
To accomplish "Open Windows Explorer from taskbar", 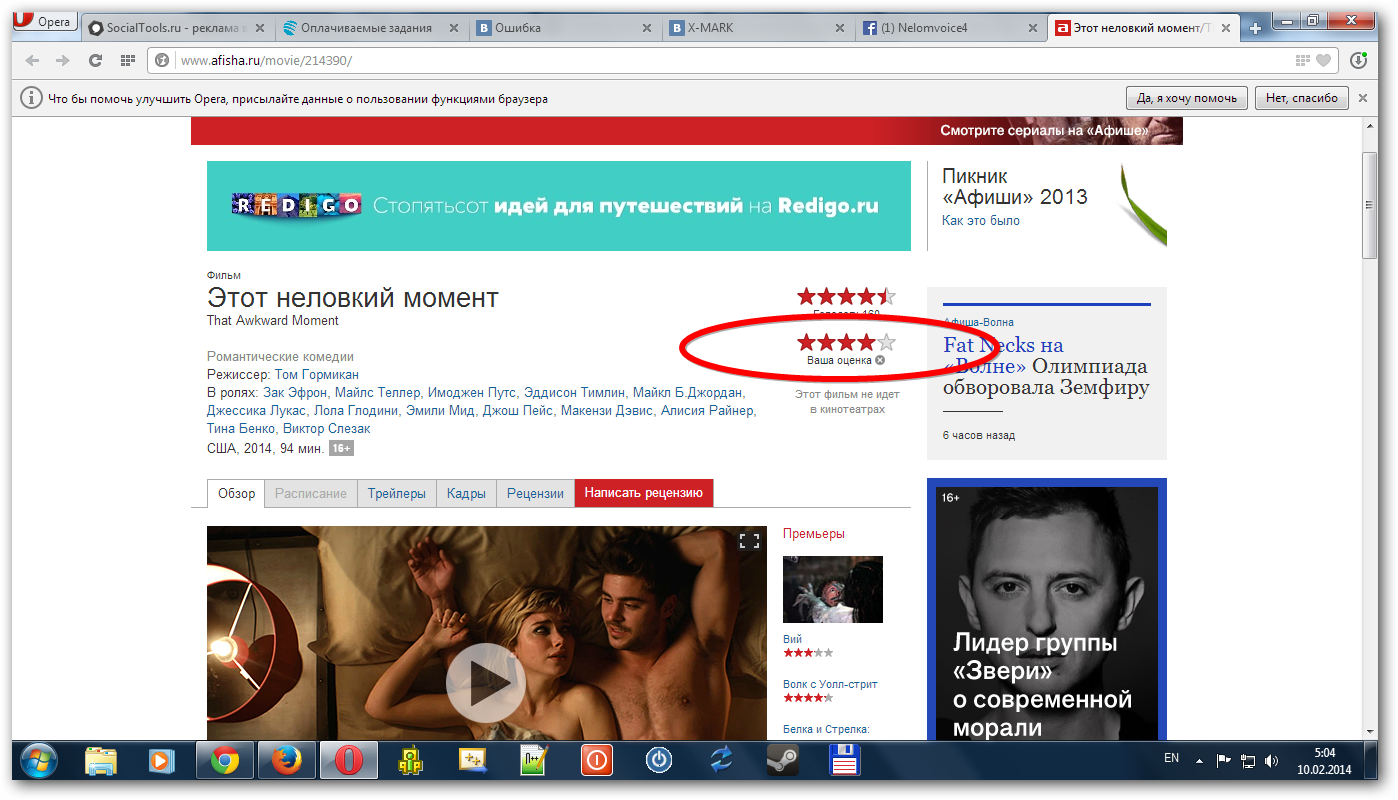I will (101, 762).
